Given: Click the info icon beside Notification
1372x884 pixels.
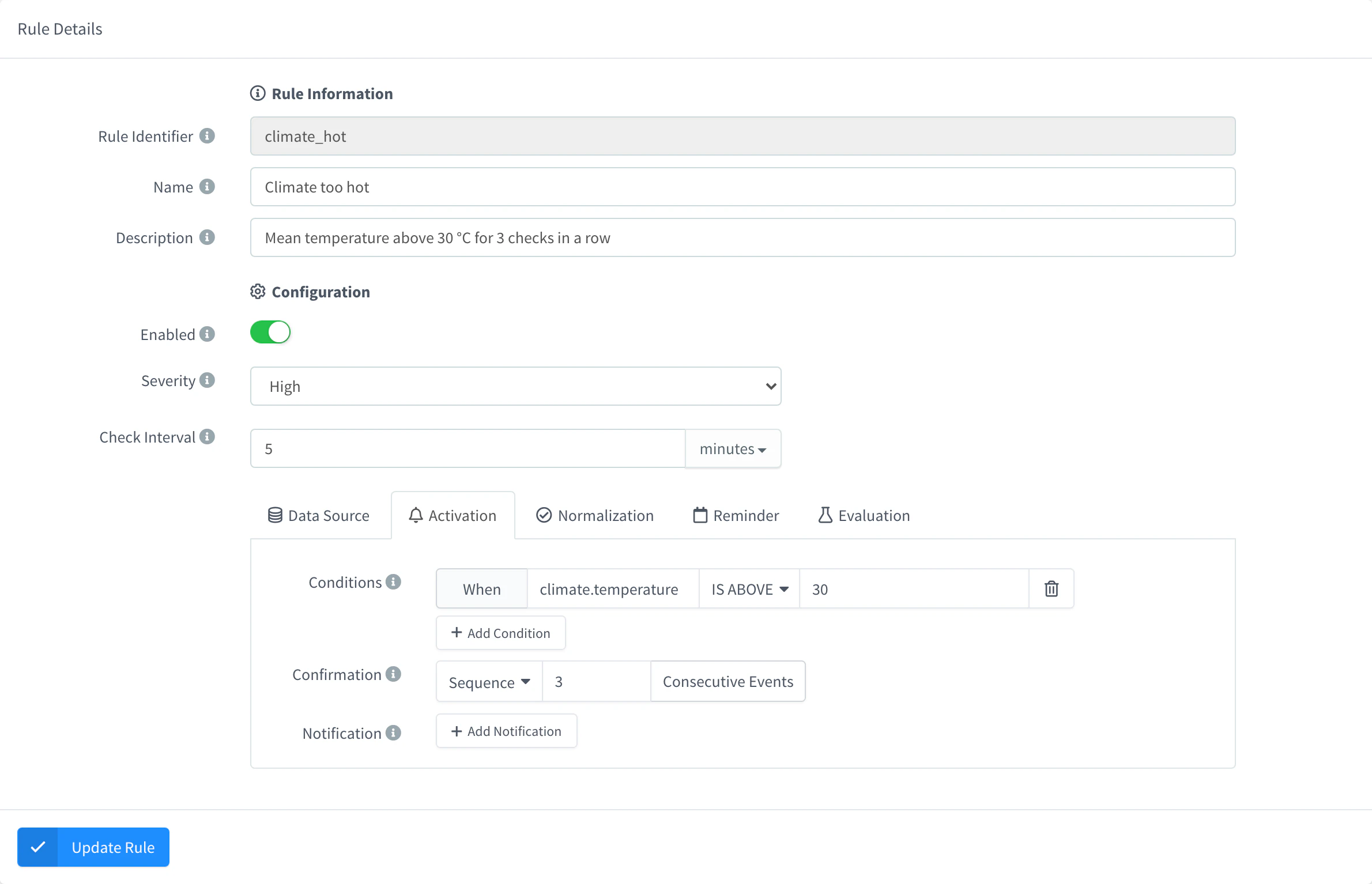Looking at the screenshot, I should (x=393, y=733).
